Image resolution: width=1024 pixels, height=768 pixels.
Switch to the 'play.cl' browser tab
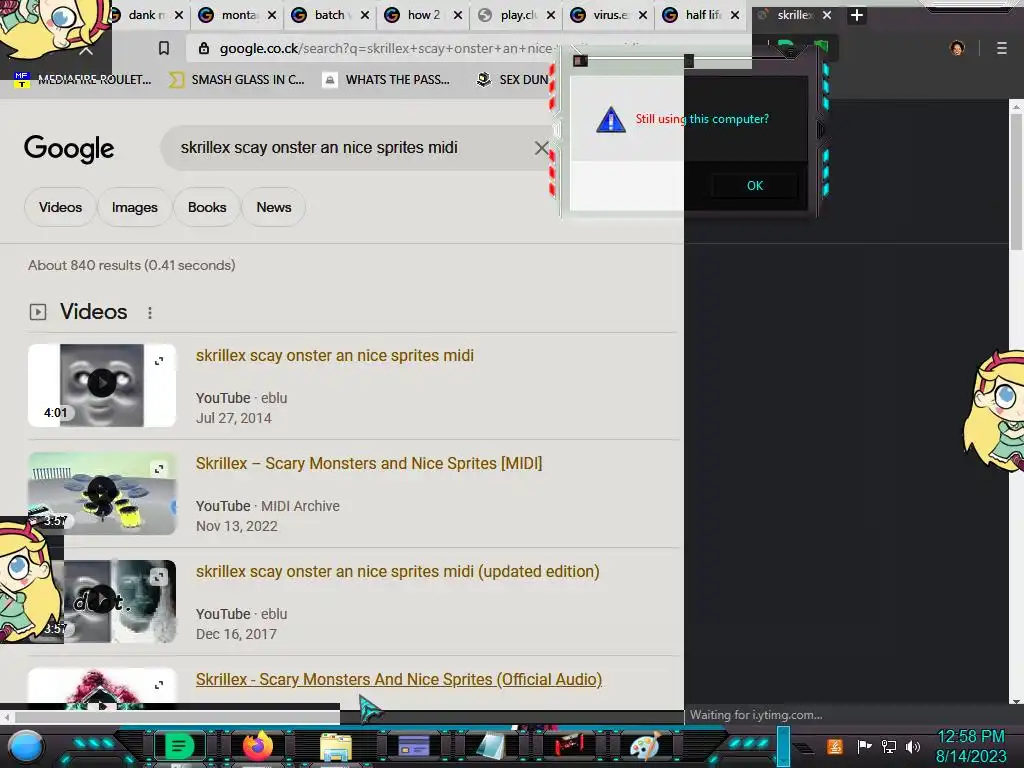tap(515, 15)
